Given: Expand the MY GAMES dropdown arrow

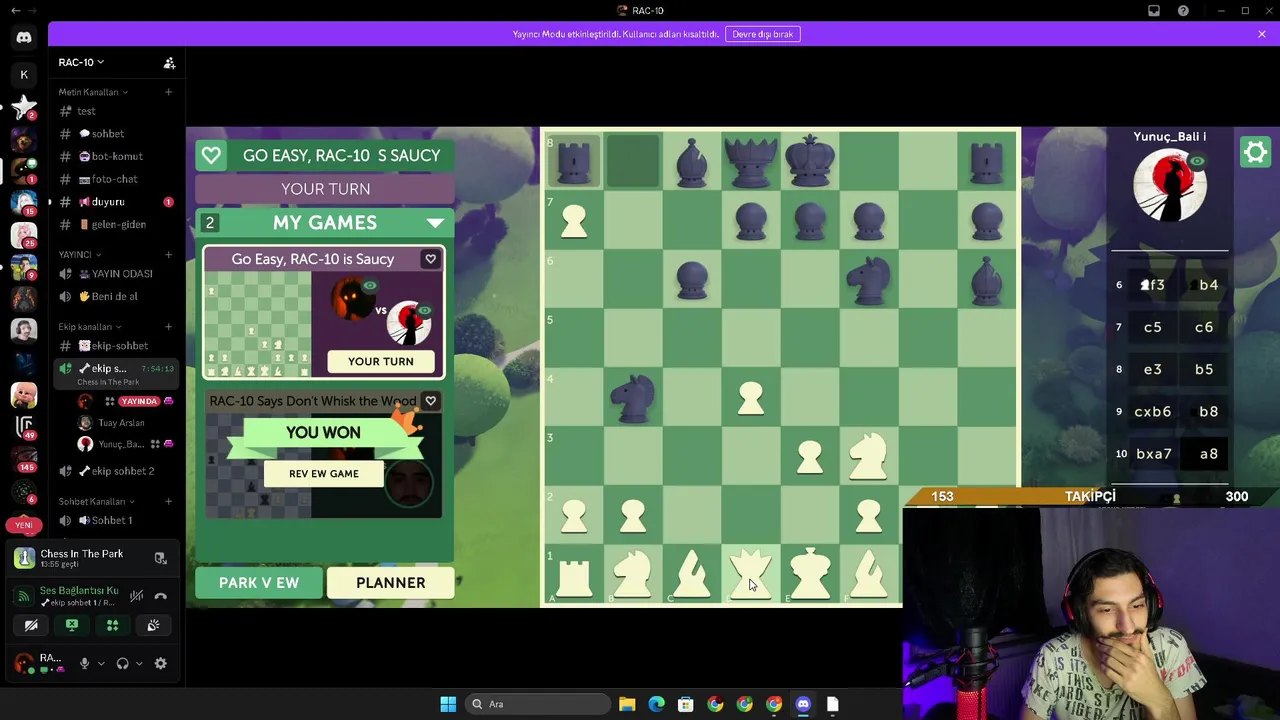Looking at the screenshot, I should point(435,223).
